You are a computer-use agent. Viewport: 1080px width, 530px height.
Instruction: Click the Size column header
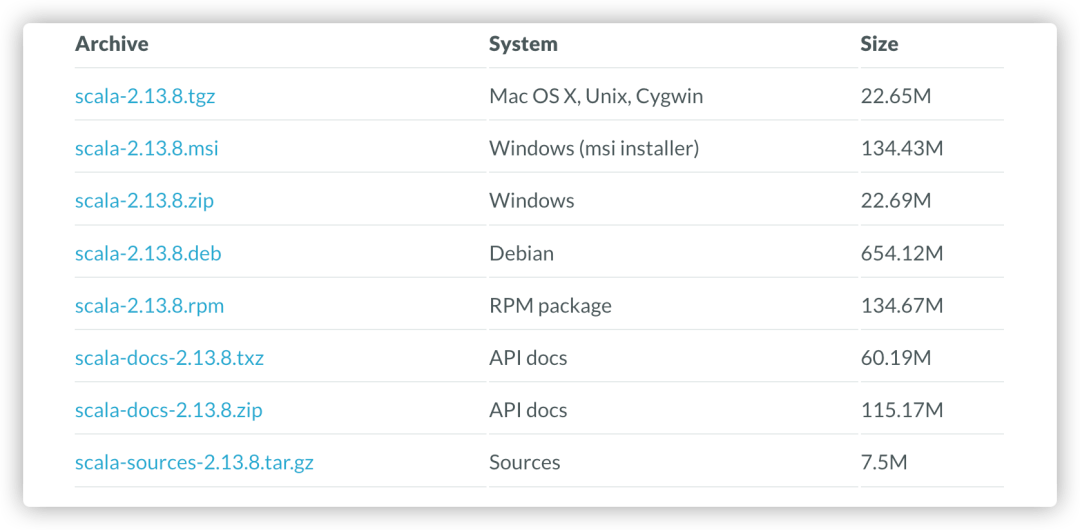tap(880, 44)
